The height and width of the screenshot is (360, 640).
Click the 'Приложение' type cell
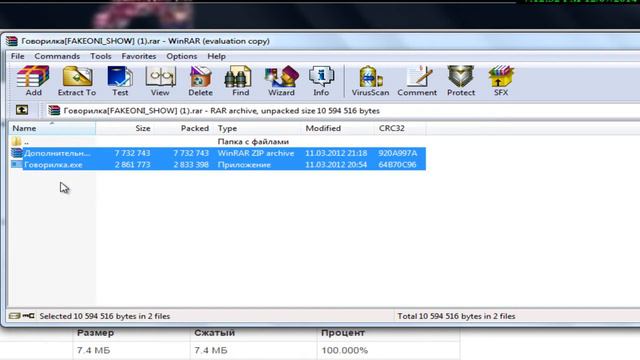[x=244, y=164]
